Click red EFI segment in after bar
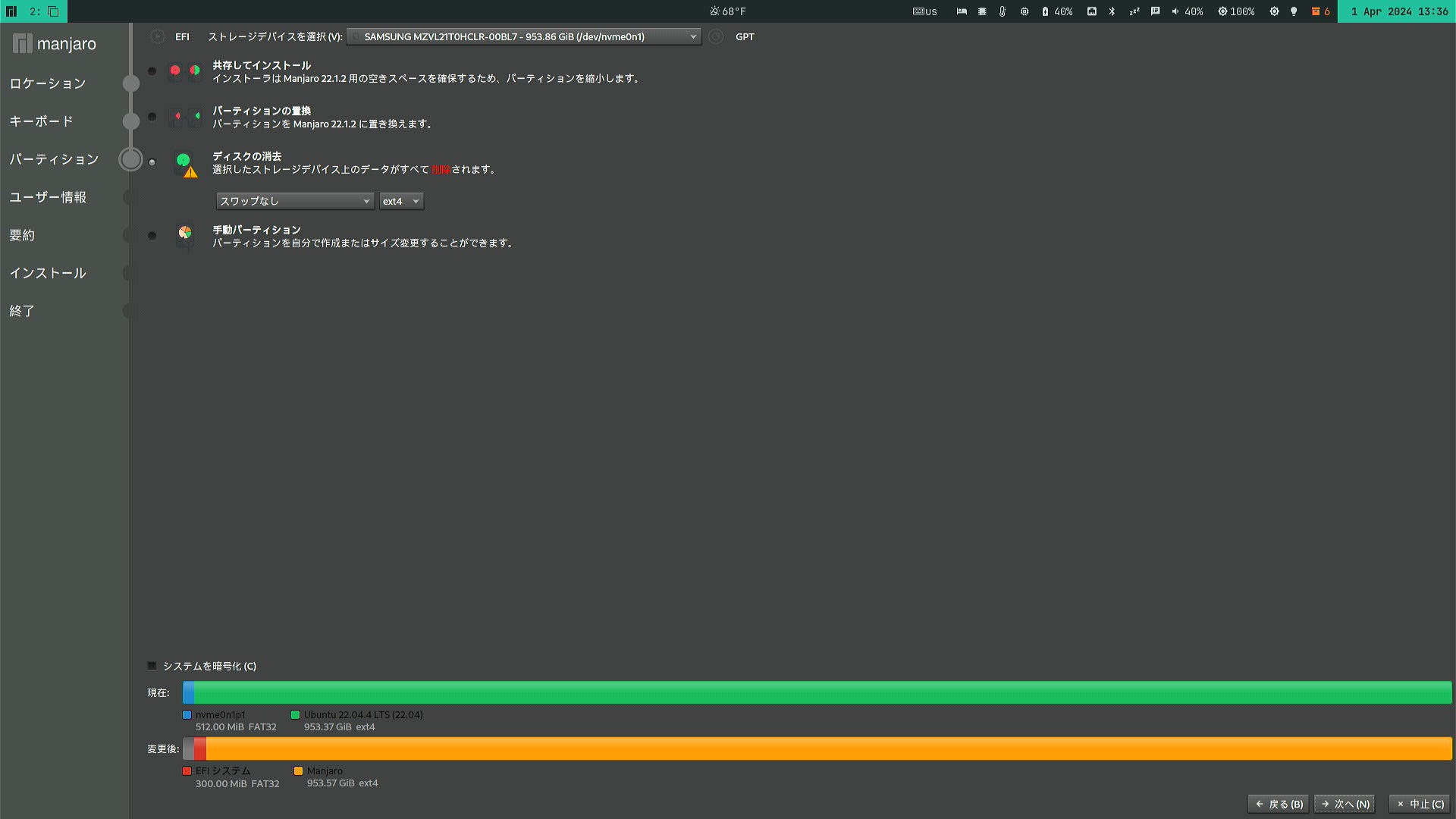This screenshot has height=819, width=1456. (200, 748)
